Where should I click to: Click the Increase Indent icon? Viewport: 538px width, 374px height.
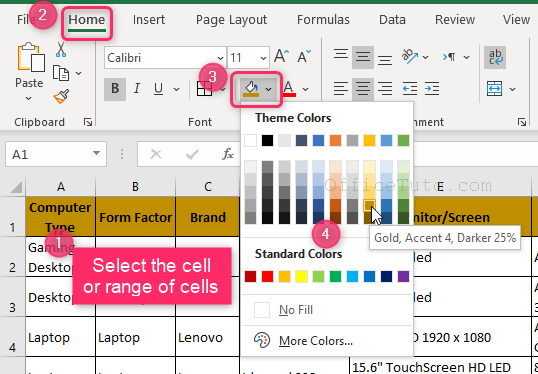click(x=432, y=89)
